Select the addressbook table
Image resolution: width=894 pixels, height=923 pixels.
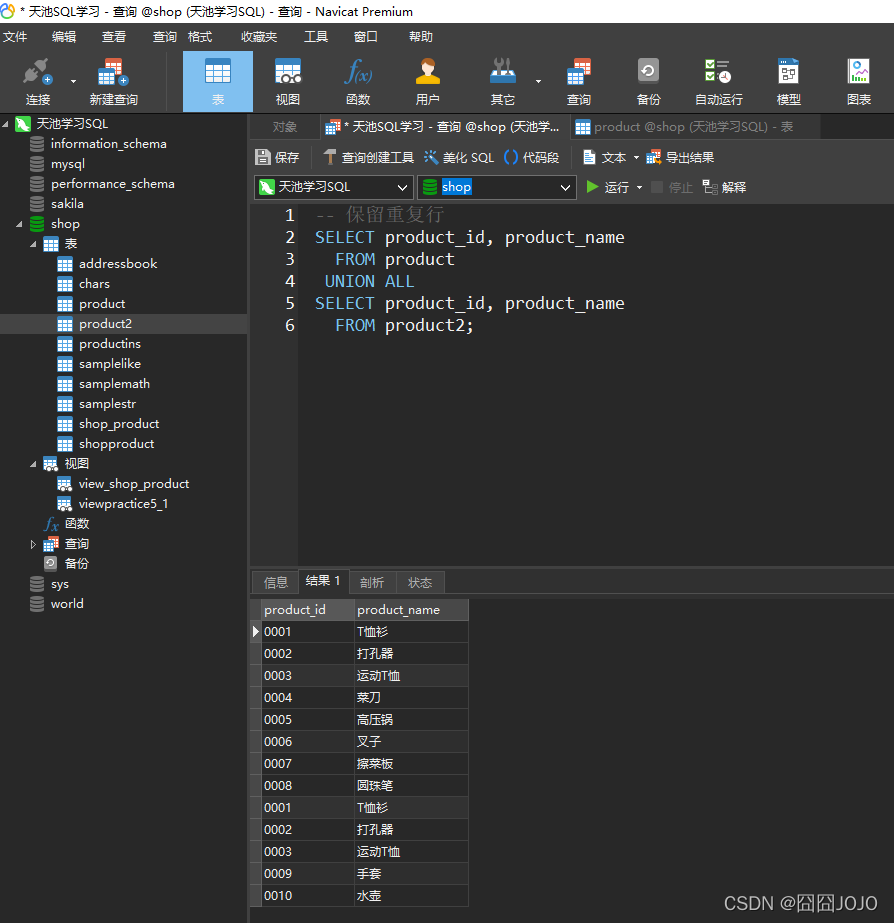(118, 264)
